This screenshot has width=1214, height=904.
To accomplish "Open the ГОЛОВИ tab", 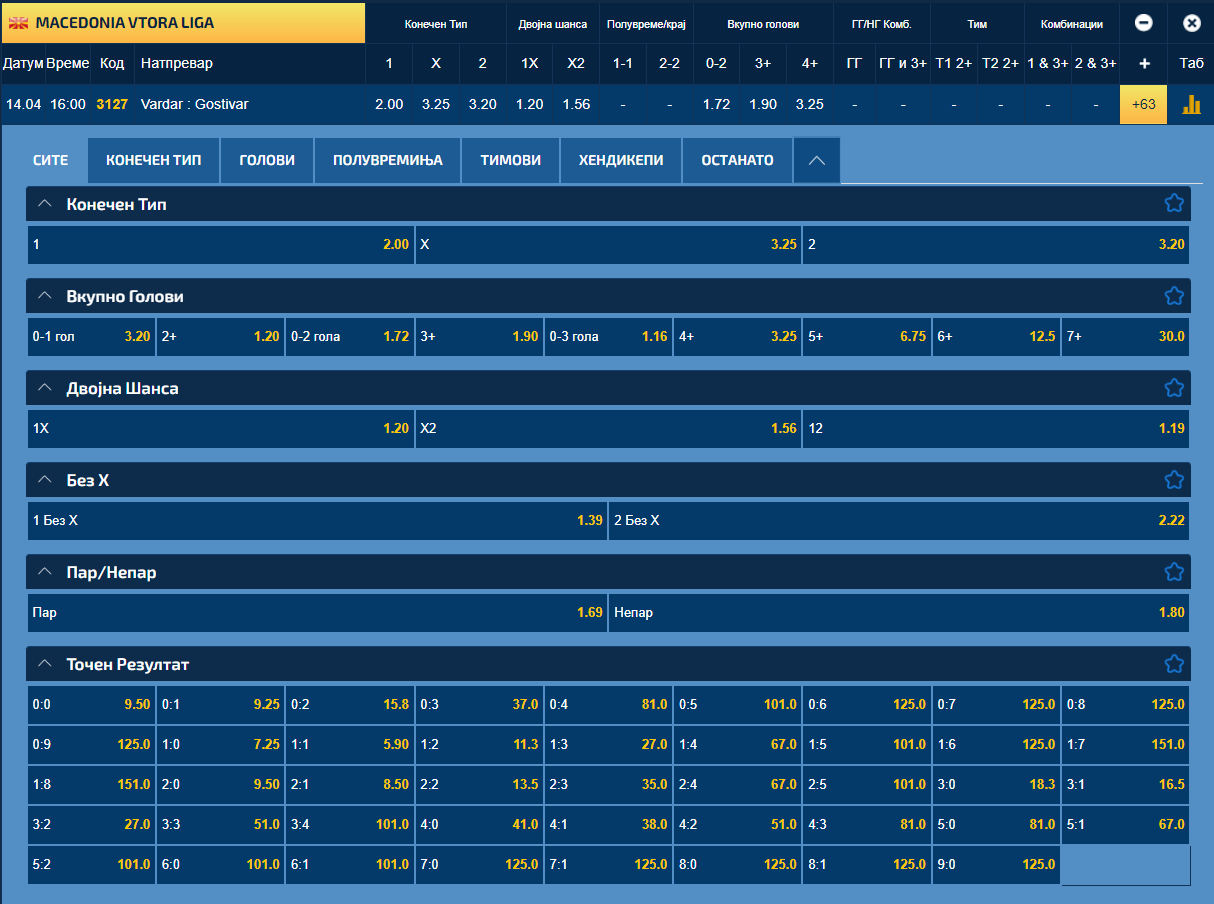I will [x=267, y=160].
